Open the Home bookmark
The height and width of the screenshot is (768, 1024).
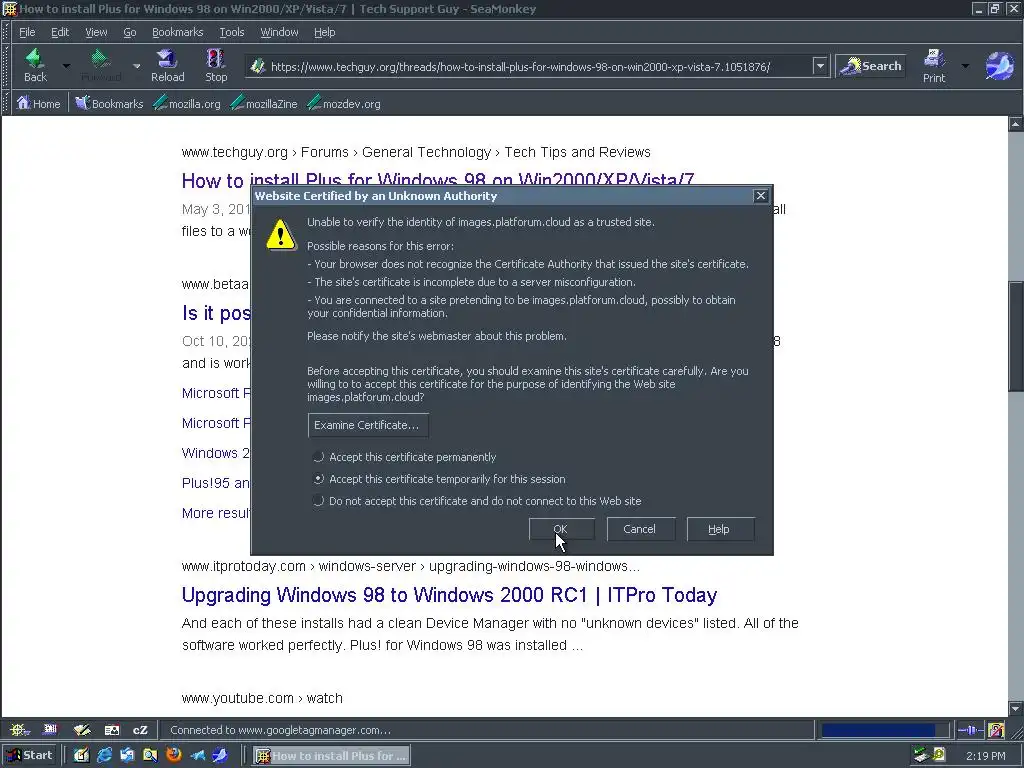[39, 103]
